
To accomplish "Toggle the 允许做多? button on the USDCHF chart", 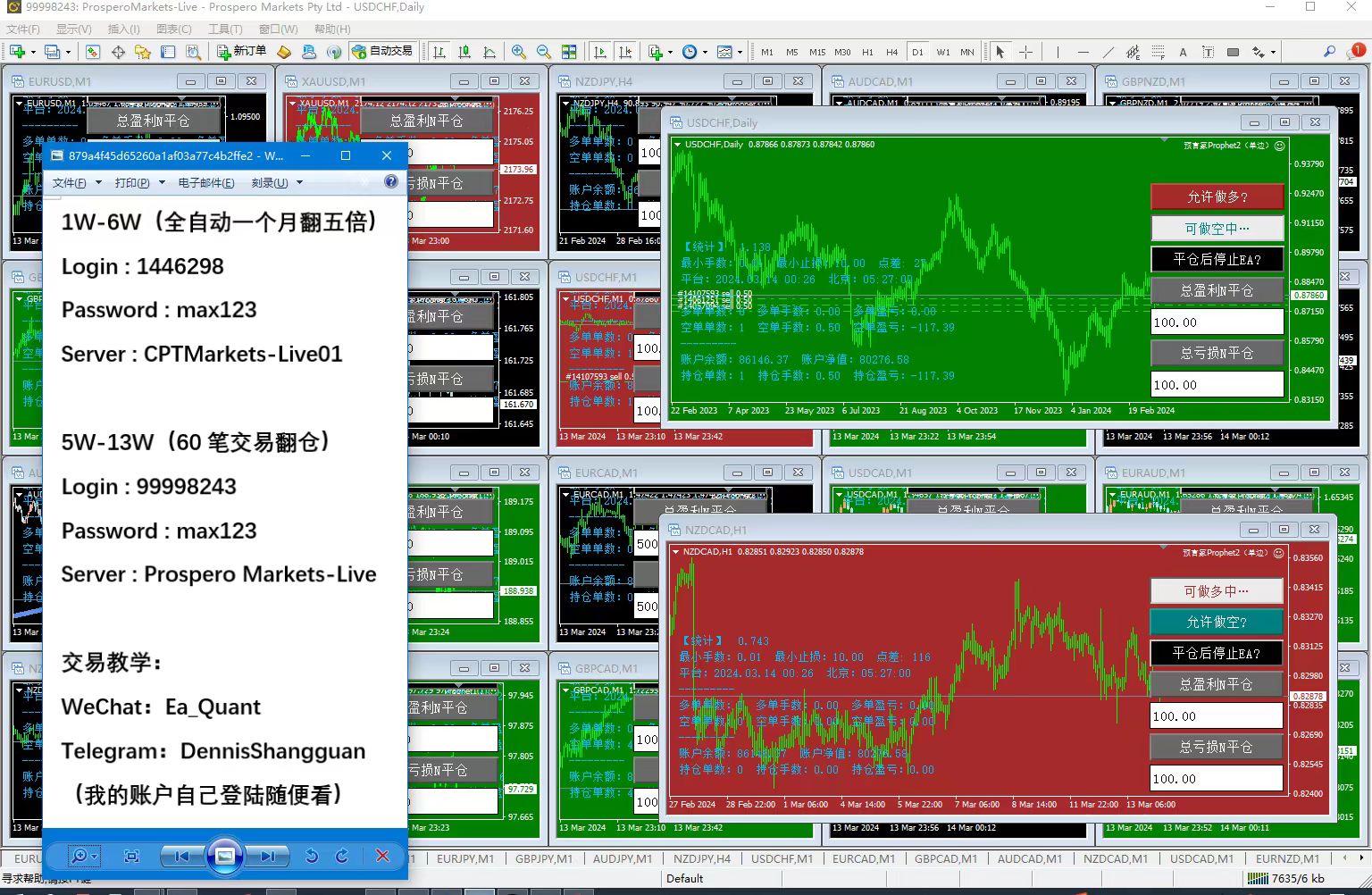I will [x=1217, y=197].
